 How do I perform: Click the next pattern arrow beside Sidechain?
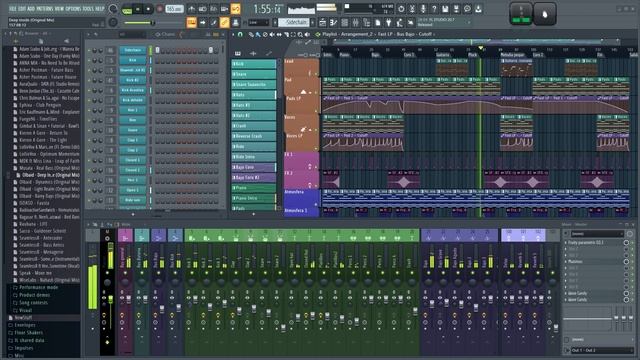point(313,22)
